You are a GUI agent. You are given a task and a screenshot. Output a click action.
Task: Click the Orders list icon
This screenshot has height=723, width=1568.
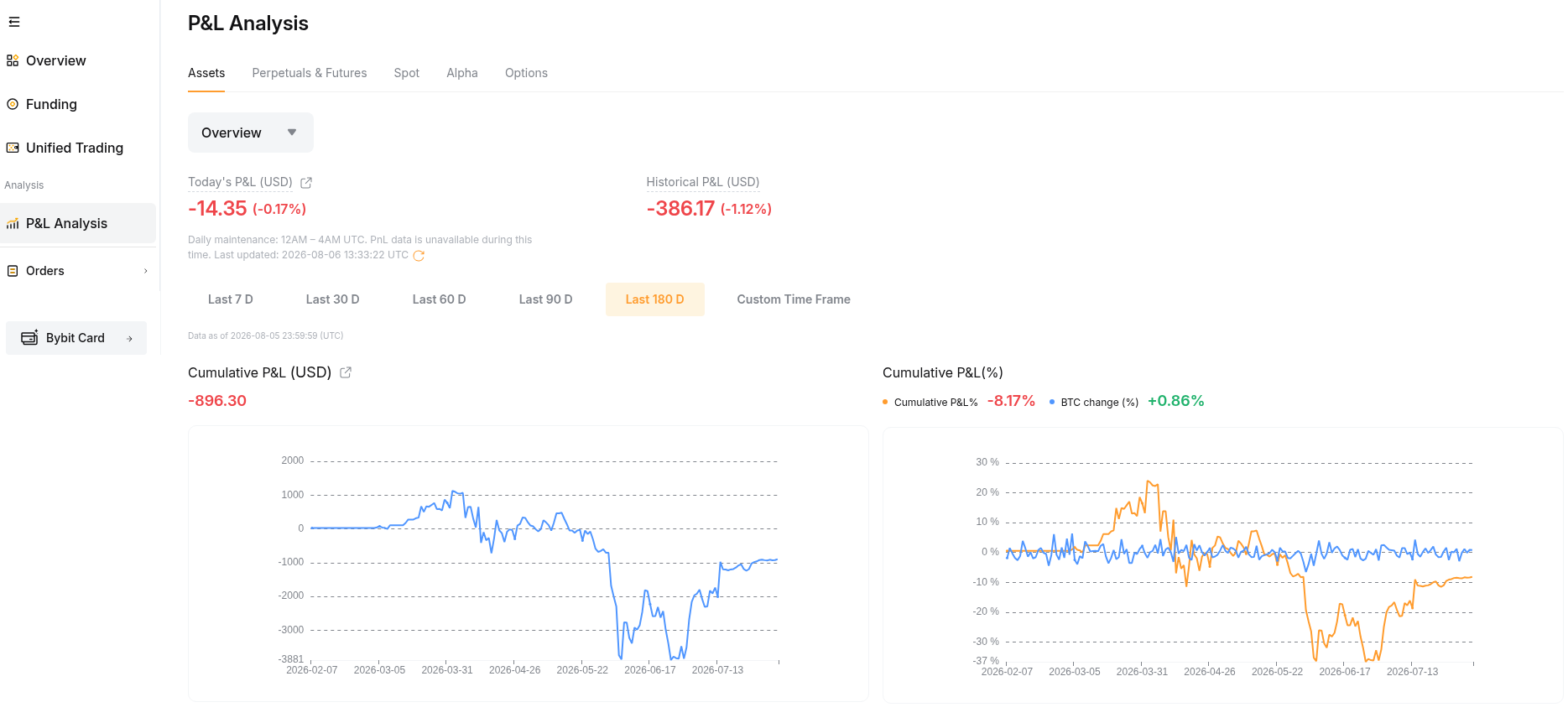[x=13, y=271]
